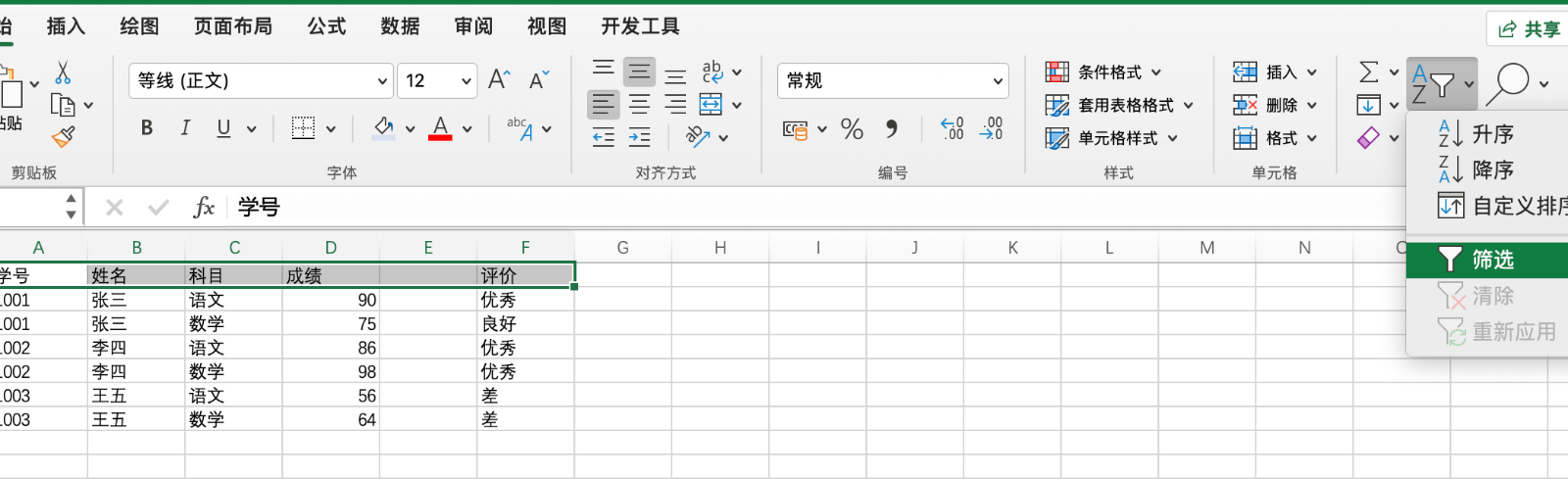Viewport: 1568px width, 479px height.
Task: Switch to the 开发工具 tab
Action: click(x=640, y=26)
